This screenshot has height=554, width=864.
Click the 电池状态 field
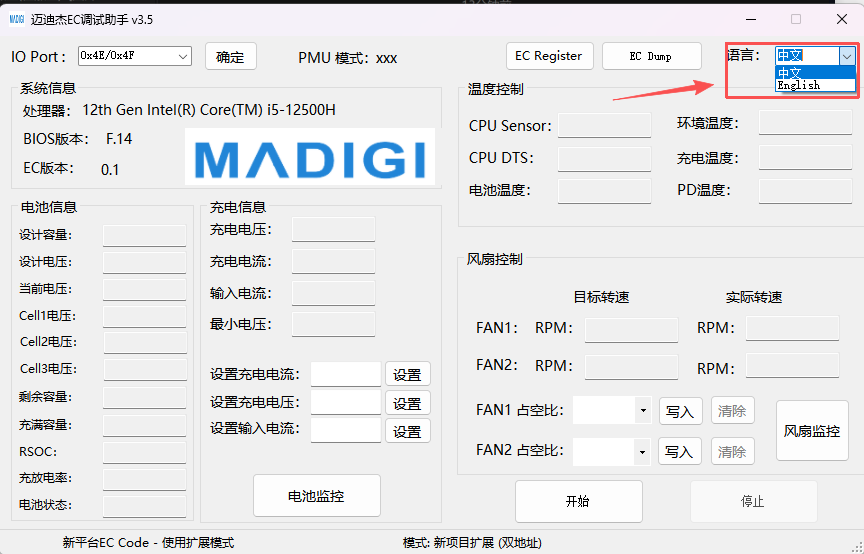click(x=144, y=506)
